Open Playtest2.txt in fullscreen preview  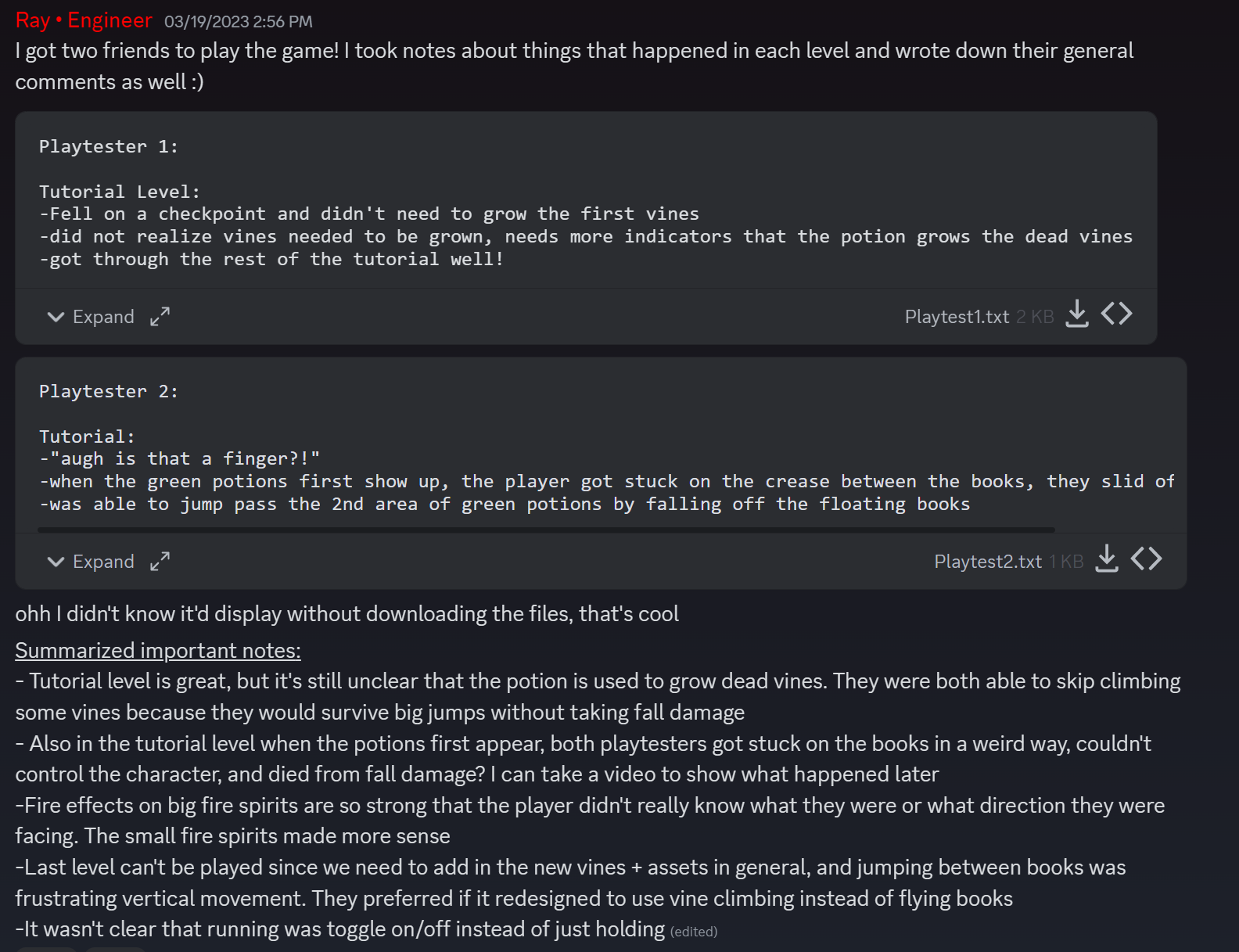[x=160, y=562]
